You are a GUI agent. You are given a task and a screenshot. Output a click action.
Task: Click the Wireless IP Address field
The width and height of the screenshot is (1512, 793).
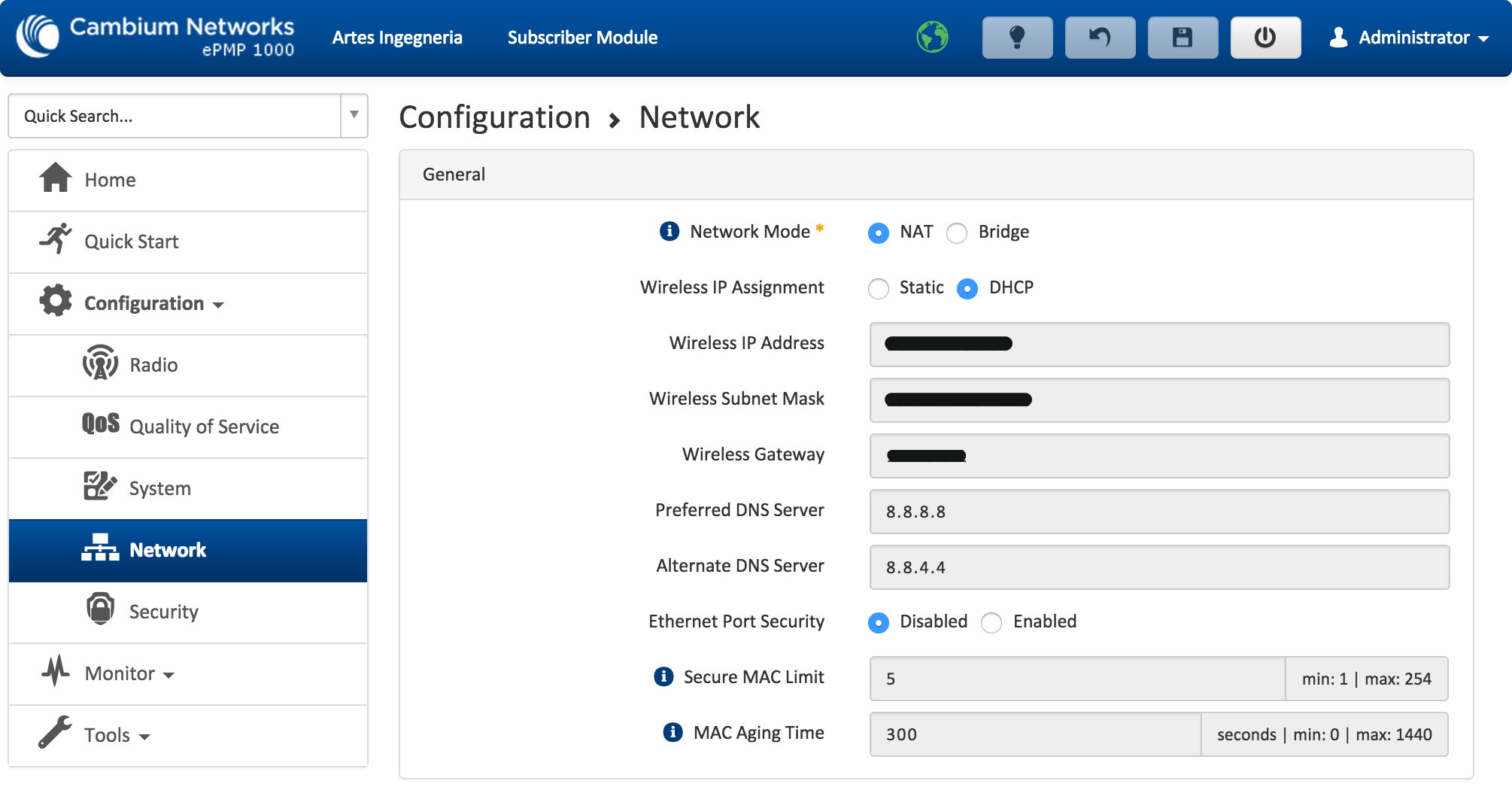click(x=1159, y=345)
